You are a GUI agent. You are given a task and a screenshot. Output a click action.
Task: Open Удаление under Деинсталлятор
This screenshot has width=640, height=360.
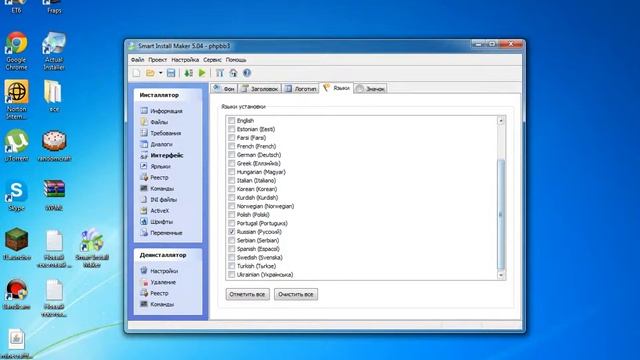tap(158, 282)
